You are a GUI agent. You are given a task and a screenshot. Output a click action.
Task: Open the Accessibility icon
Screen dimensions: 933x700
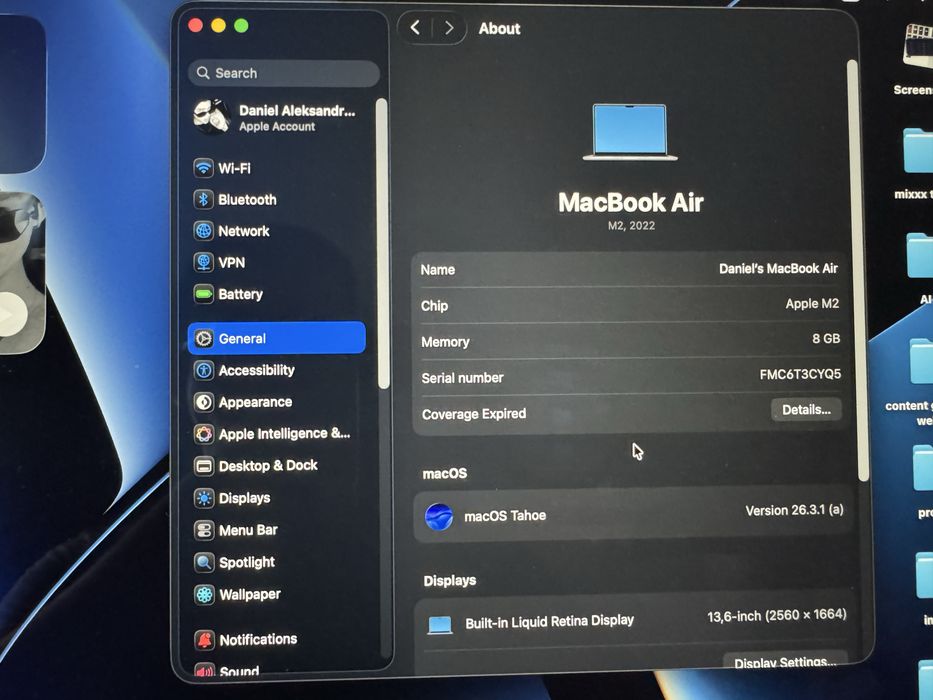[203, 370]
